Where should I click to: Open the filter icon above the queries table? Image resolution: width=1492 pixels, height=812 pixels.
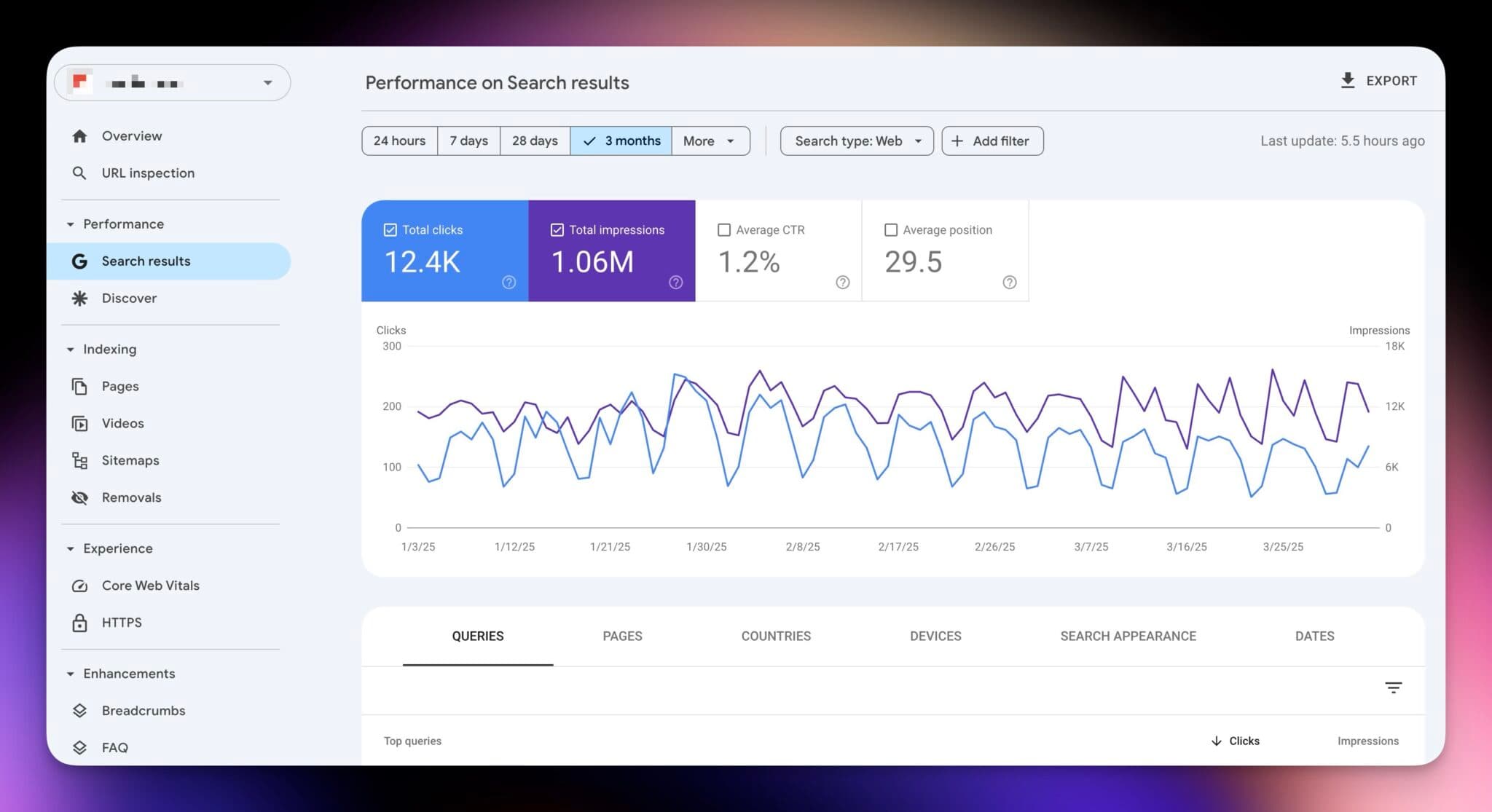coord(1393,687)
